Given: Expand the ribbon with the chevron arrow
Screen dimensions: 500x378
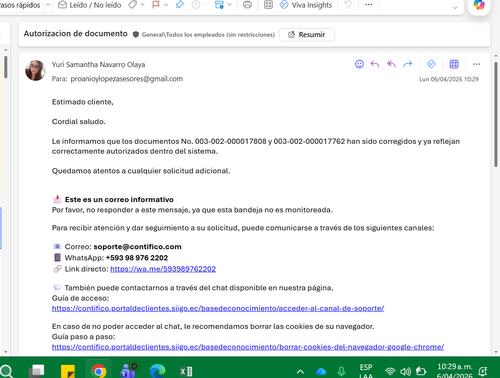Looking at the screenshot, I should coord(455,8).
